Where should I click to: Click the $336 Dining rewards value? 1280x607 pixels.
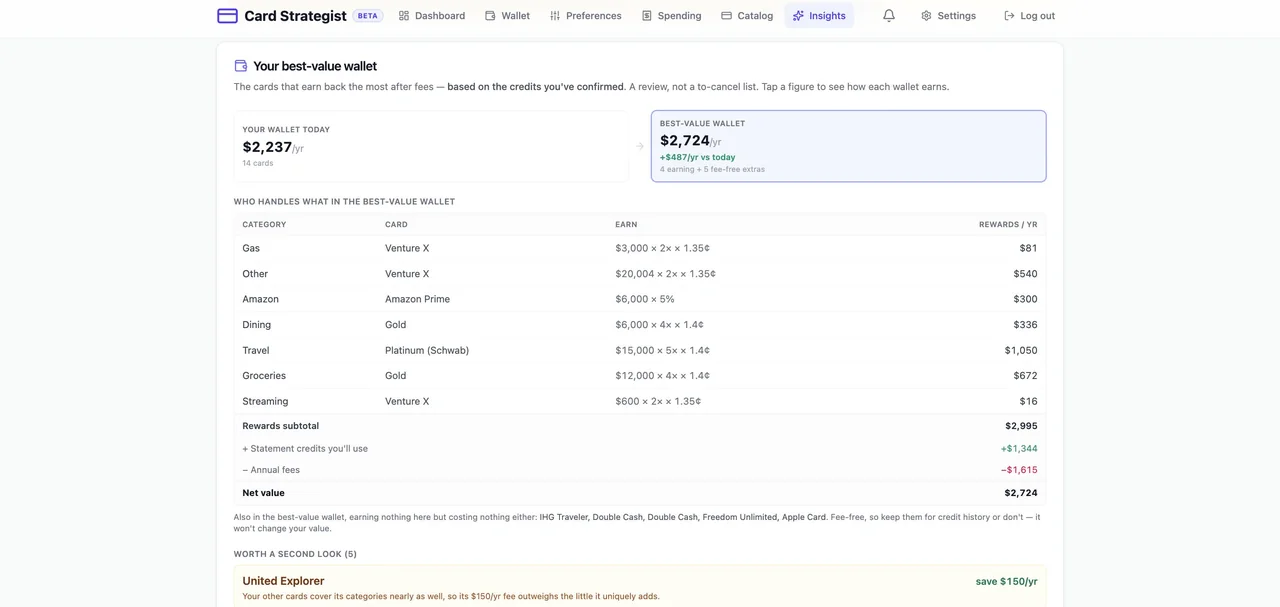(1025, 325)
